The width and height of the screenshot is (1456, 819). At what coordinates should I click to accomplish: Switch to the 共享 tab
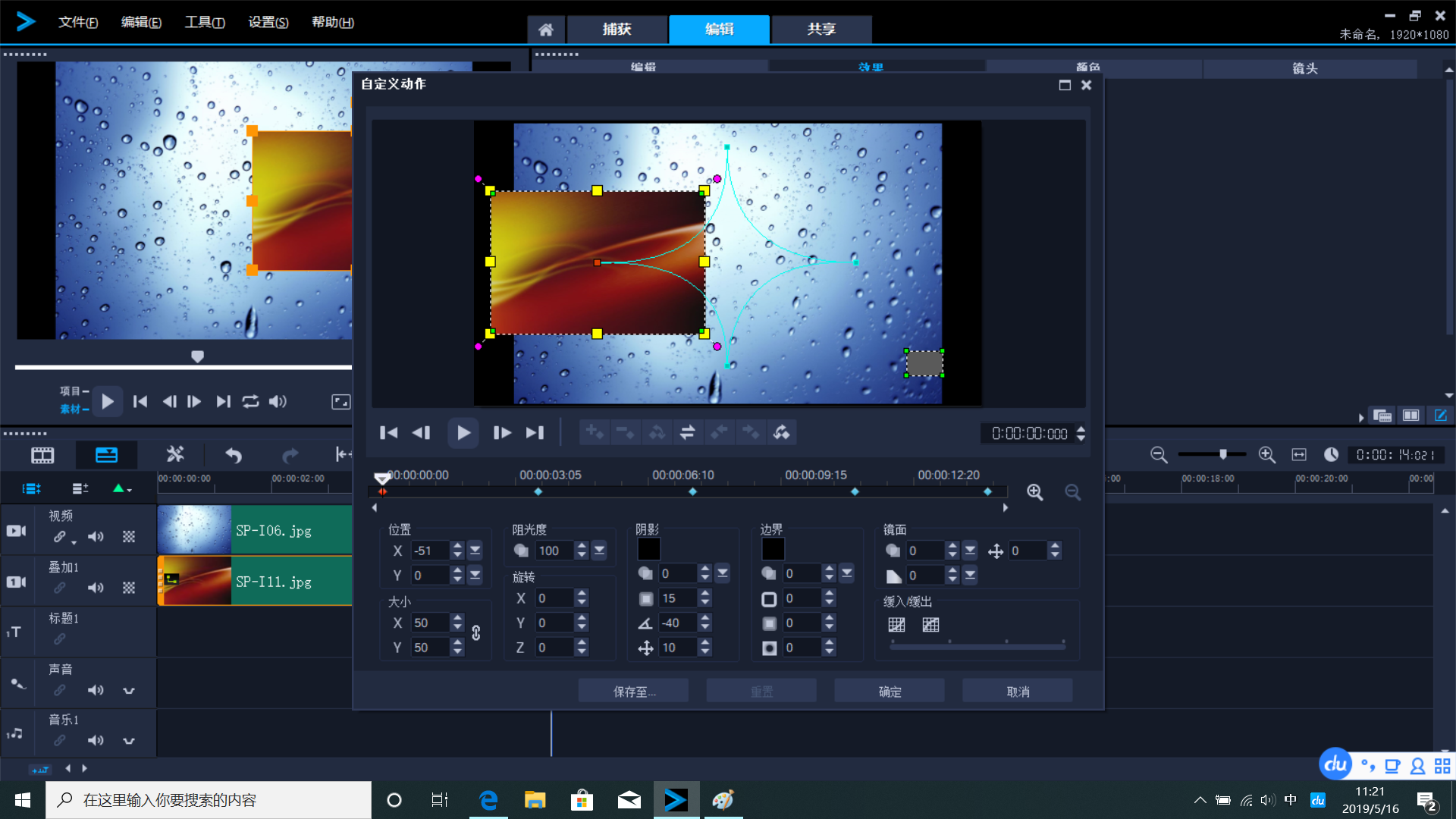point(822,29)
